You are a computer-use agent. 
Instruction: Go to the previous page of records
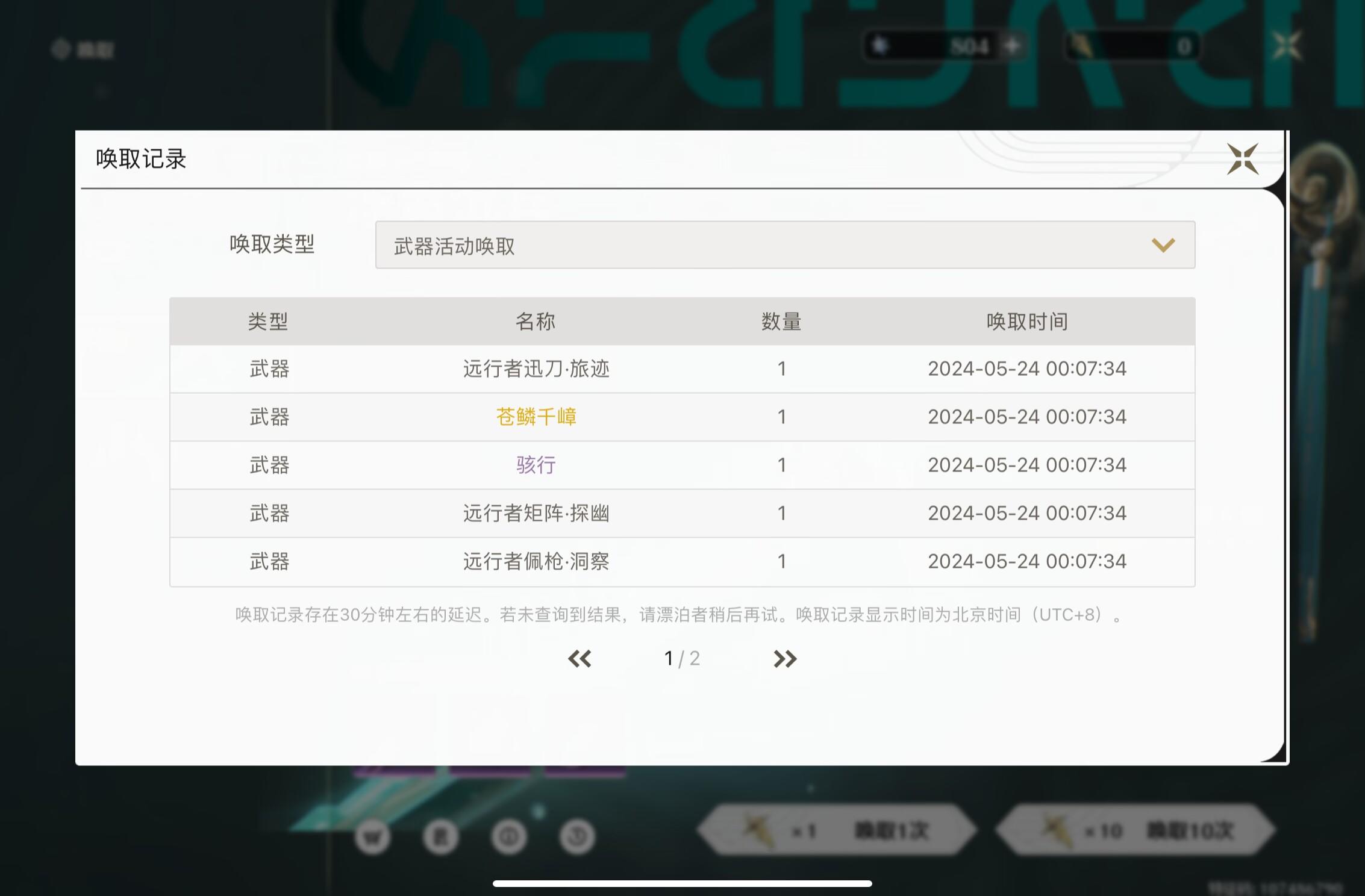point(579,659)
